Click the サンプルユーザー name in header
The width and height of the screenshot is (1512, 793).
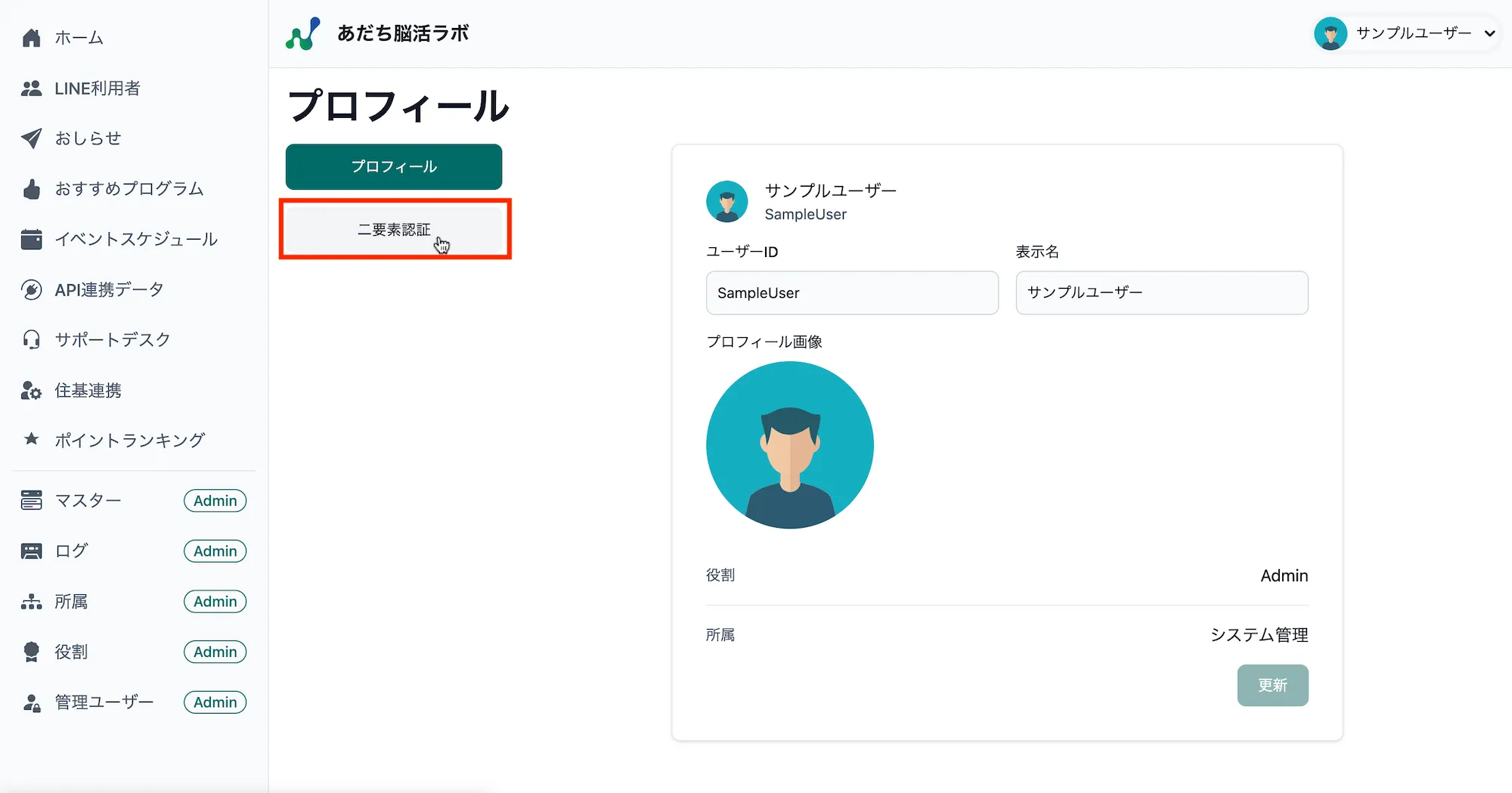[x=1414, y=33]
